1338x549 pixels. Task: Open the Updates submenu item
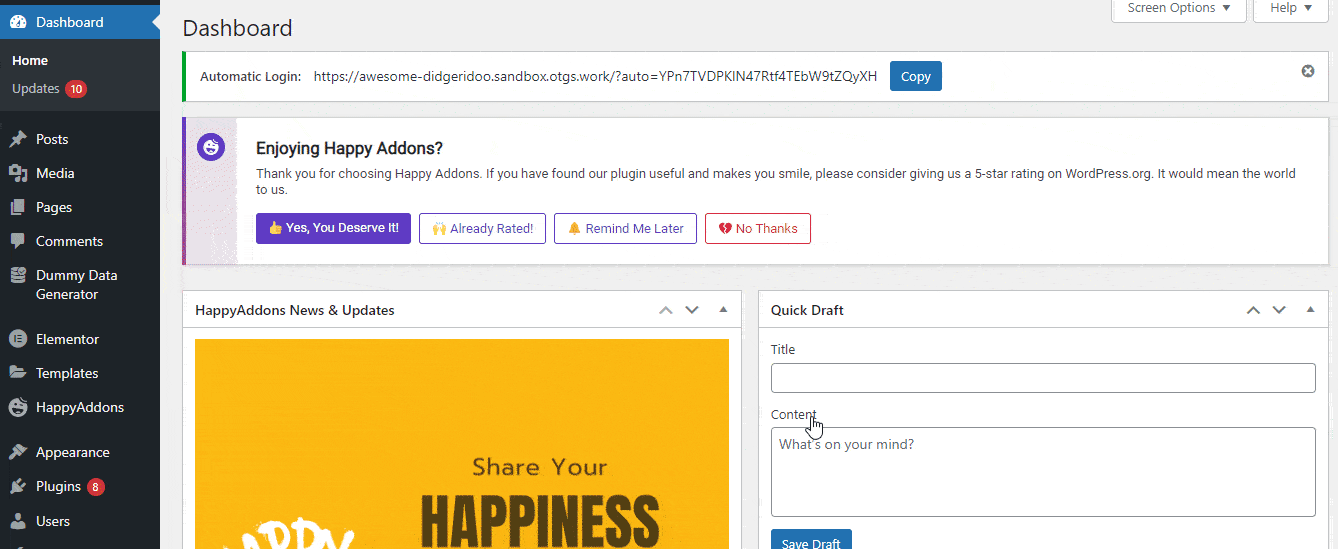point(36,89)
